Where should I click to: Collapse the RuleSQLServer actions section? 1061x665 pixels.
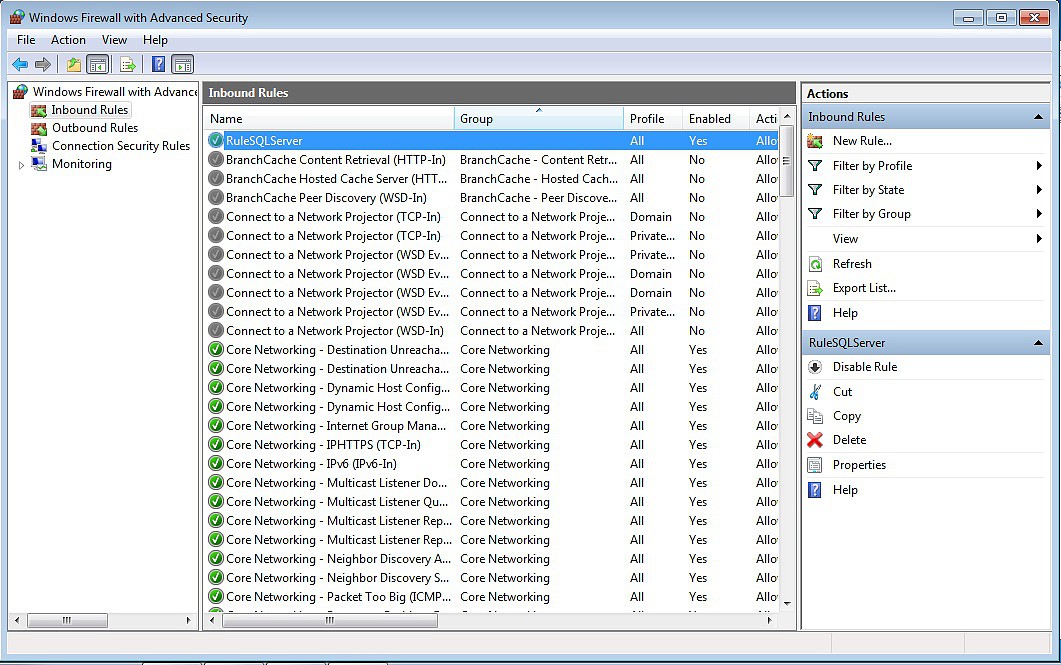[1038, 343]
